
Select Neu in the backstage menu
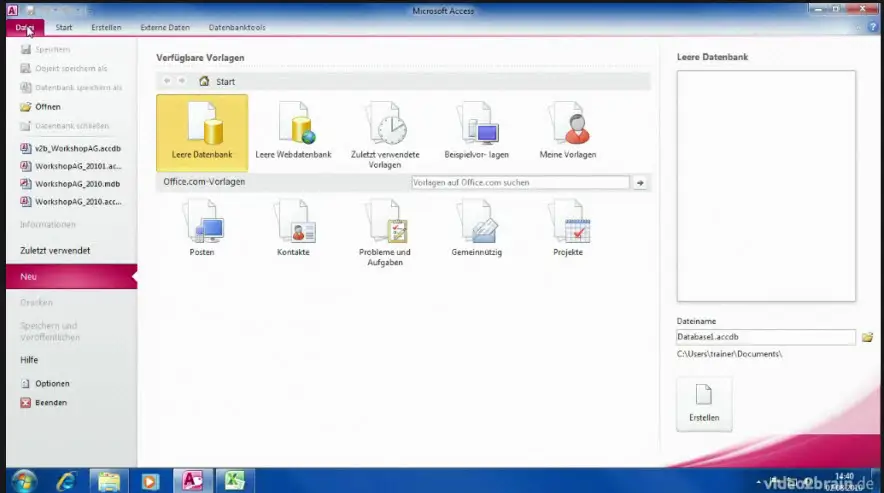72,276
